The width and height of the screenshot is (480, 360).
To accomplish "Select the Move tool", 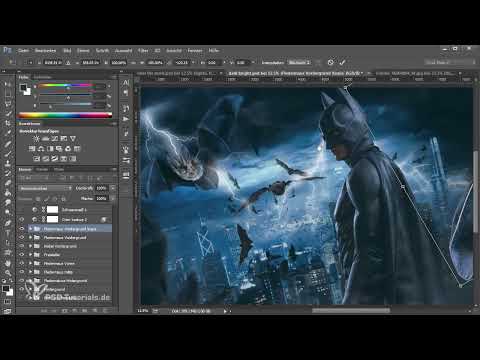I will pos(8,84).
